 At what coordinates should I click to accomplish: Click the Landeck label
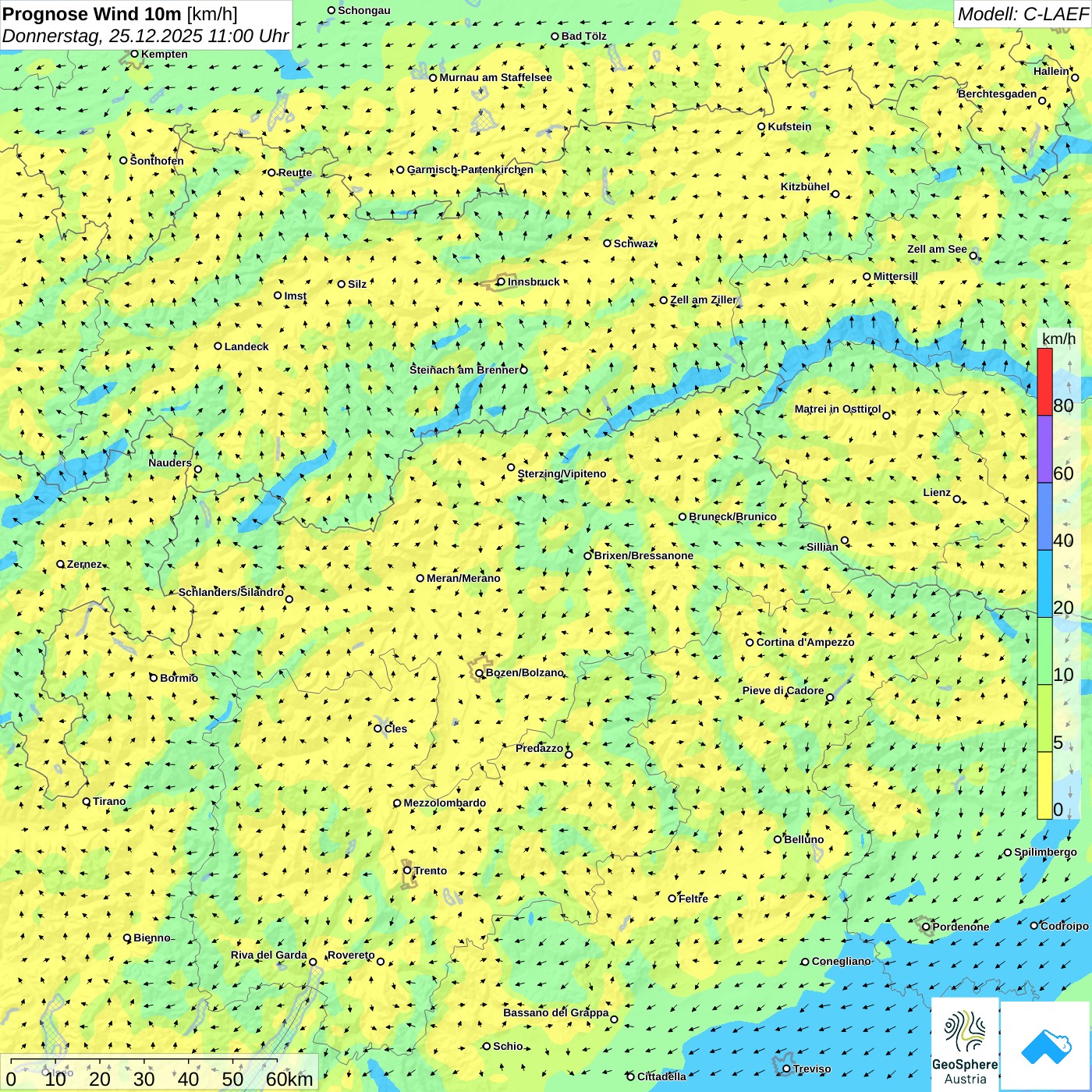(x=246, y=346)
